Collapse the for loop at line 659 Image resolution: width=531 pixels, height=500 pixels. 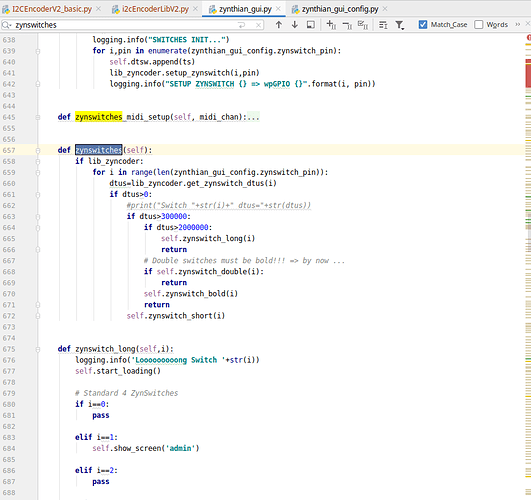point(38,173)
